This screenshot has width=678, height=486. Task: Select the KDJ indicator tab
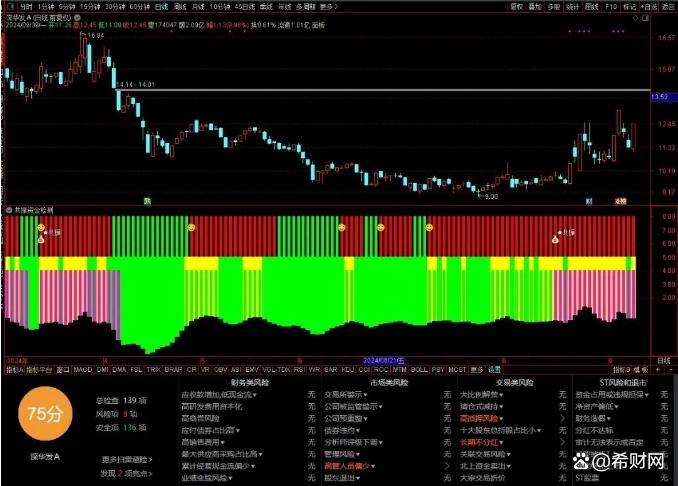click(x=348, y=370)
